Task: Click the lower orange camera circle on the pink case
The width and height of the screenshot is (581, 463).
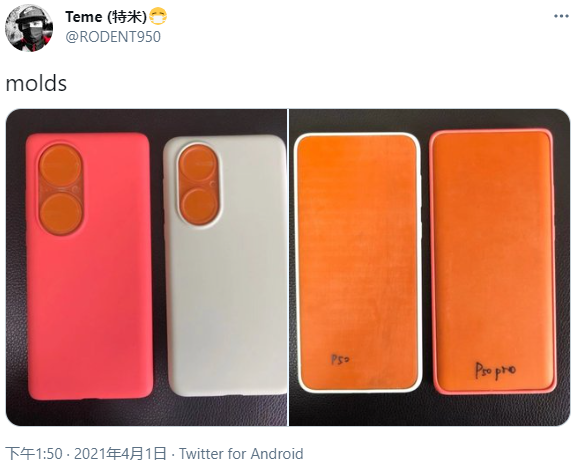Action: point(60,213)
